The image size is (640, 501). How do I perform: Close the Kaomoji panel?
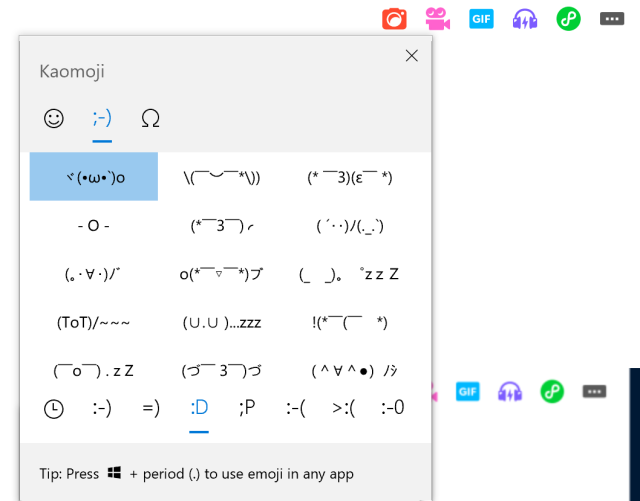pos(411,56)
